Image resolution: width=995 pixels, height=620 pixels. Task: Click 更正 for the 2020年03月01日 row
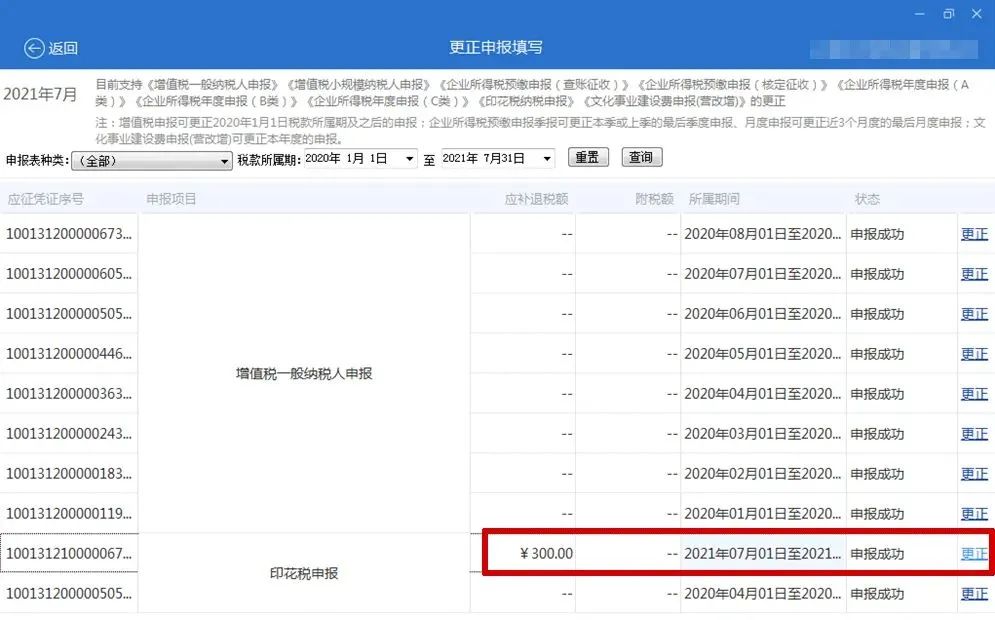[974, 434]
